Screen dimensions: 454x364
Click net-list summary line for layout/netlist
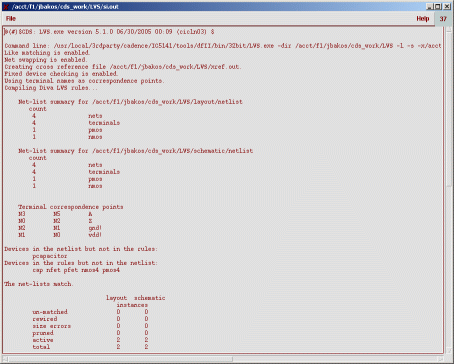click(130, 102)
